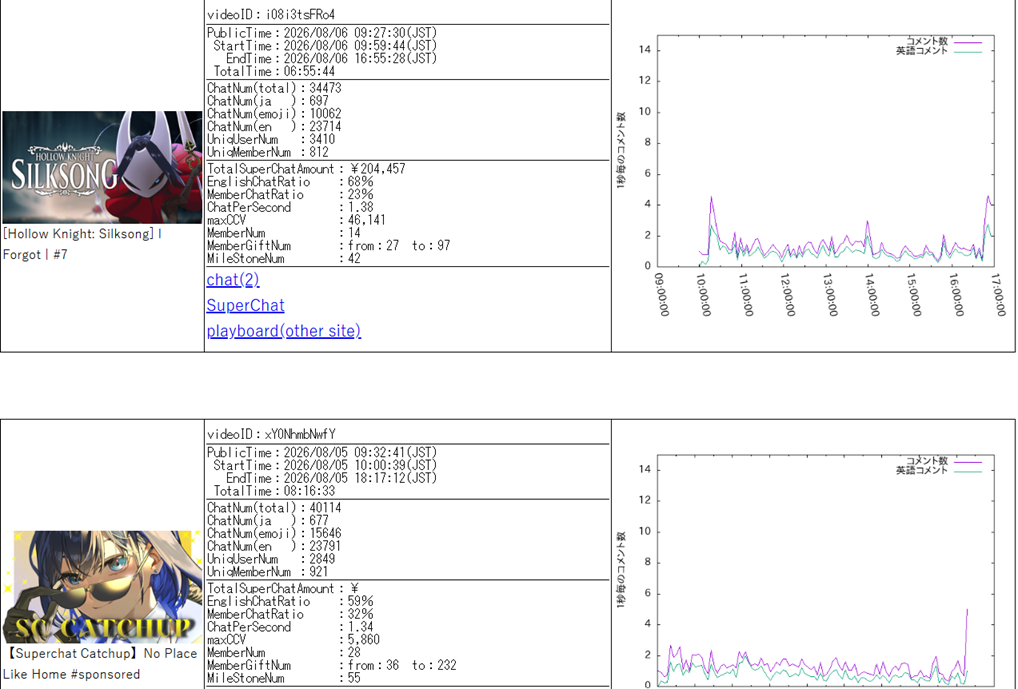Click MemberChatRatio 32% value

(x=360, y=614)
